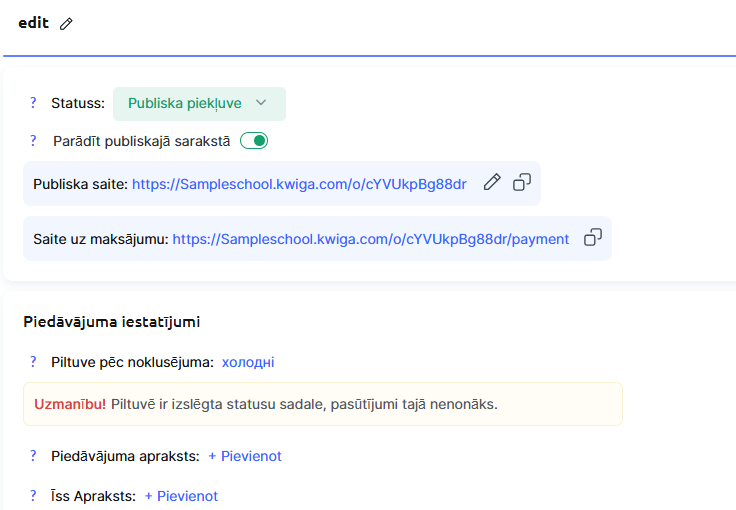The image size is (736, 510).
Task: Copy the Saite uz maksājumu link
Action: coord(593,238)
